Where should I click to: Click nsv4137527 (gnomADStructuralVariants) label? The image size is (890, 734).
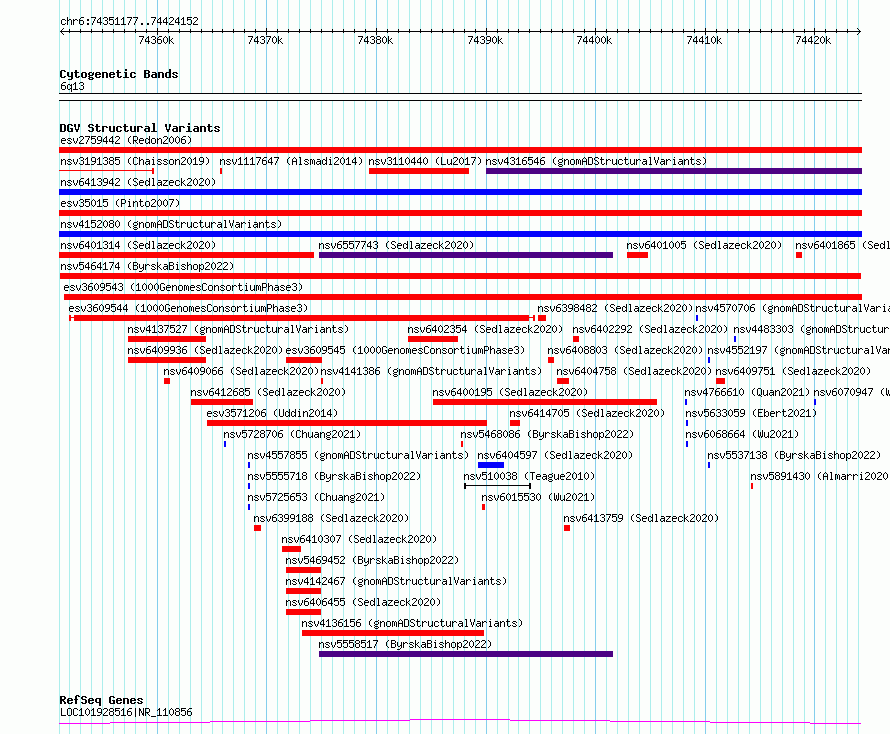pos(238,329)
